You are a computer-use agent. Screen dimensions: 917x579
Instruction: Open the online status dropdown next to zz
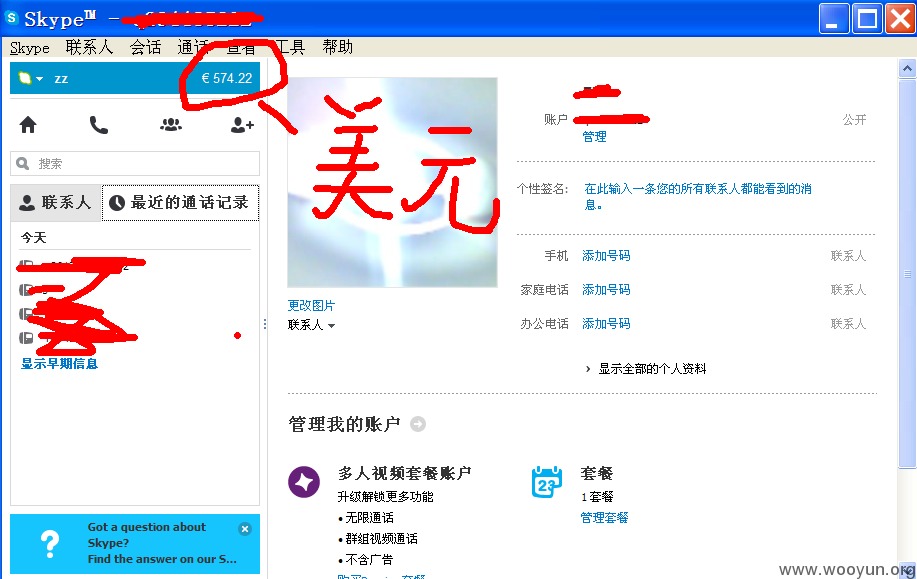(x=39, y=78)
